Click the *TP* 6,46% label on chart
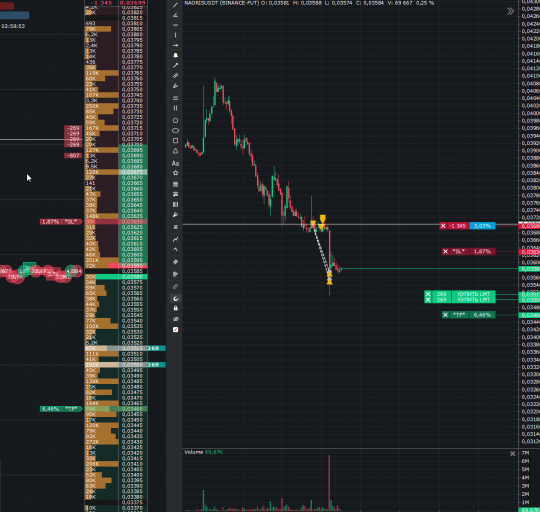The image size is (540, 512). 472,315
